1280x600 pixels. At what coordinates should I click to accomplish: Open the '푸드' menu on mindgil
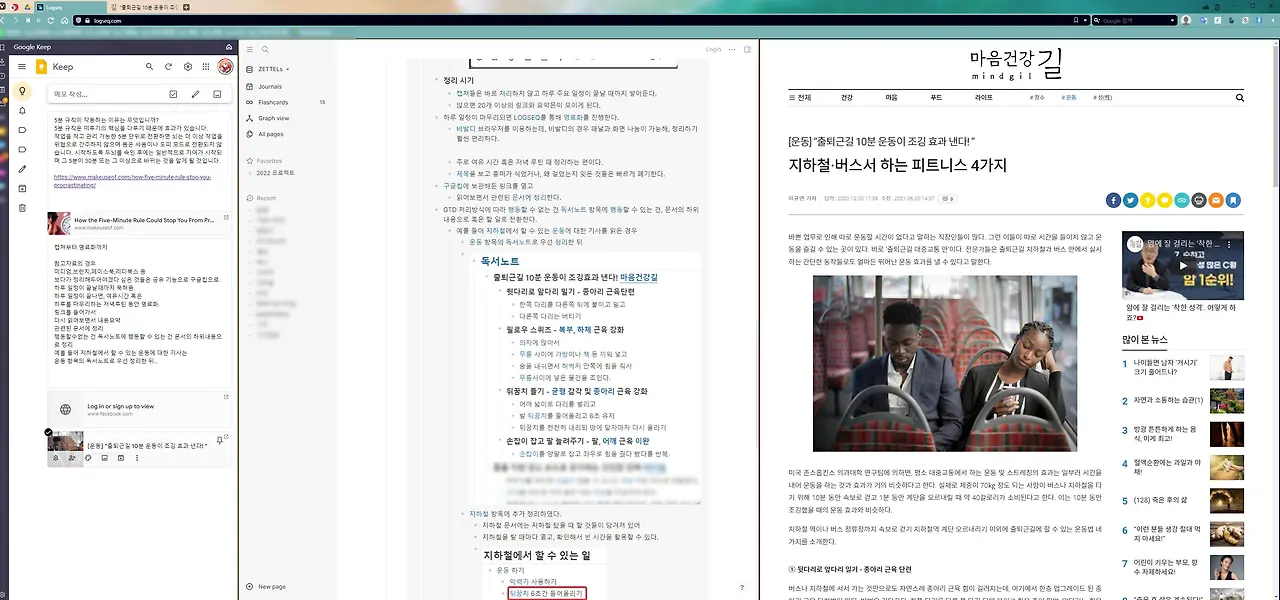click(936, 98)
